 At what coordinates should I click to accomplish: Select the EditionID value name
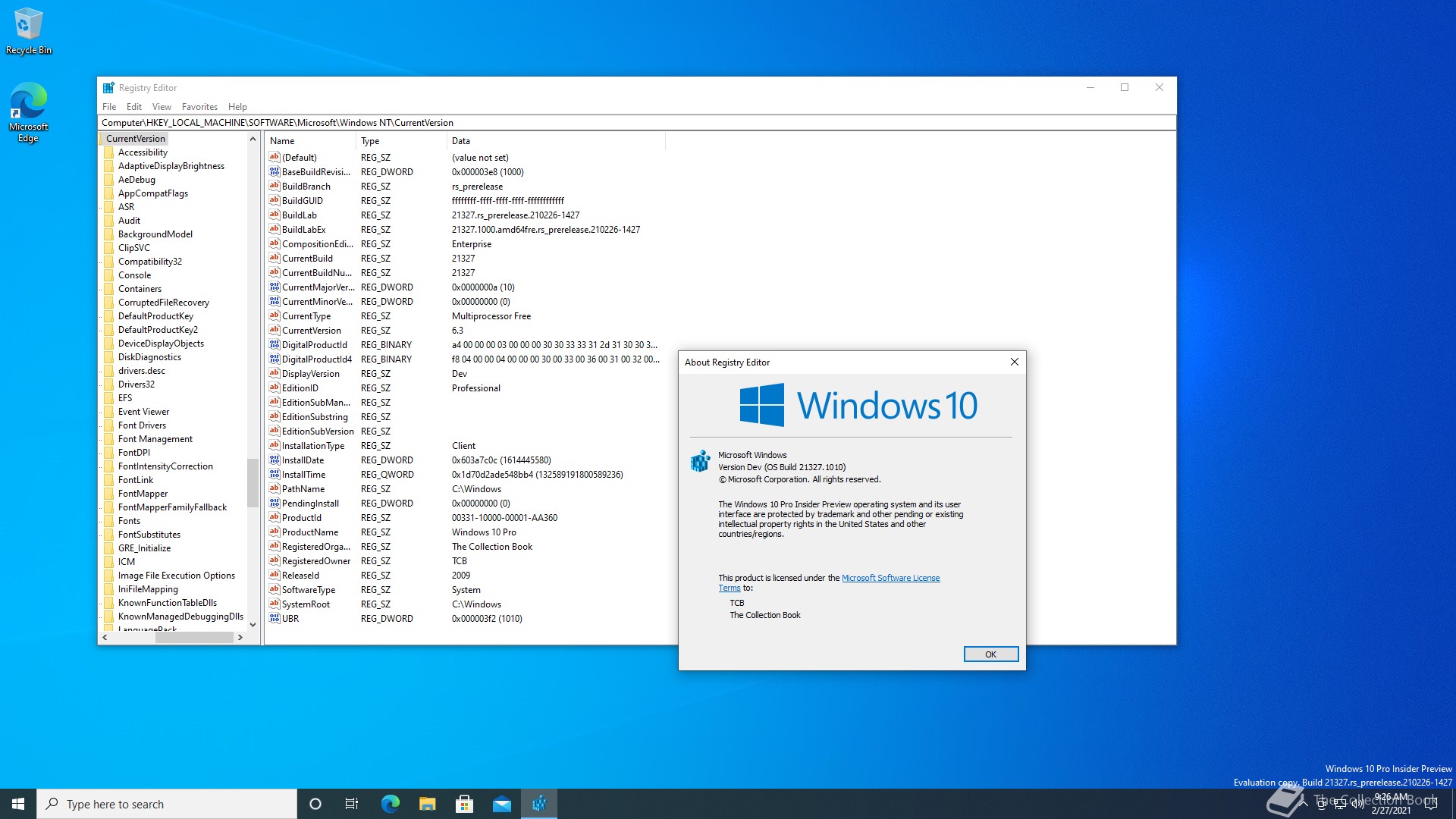click(300, 388)
